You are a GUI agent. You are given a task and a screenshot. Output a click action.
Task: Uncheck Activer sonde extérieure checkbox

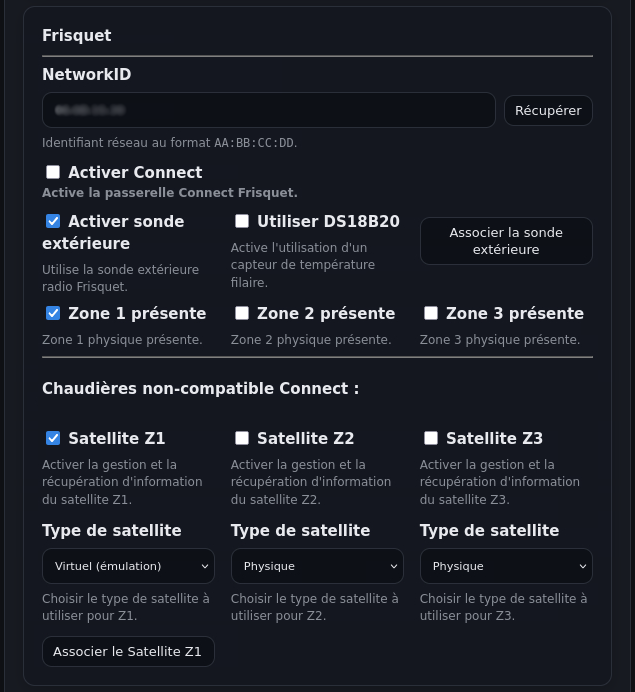point(53,221)
